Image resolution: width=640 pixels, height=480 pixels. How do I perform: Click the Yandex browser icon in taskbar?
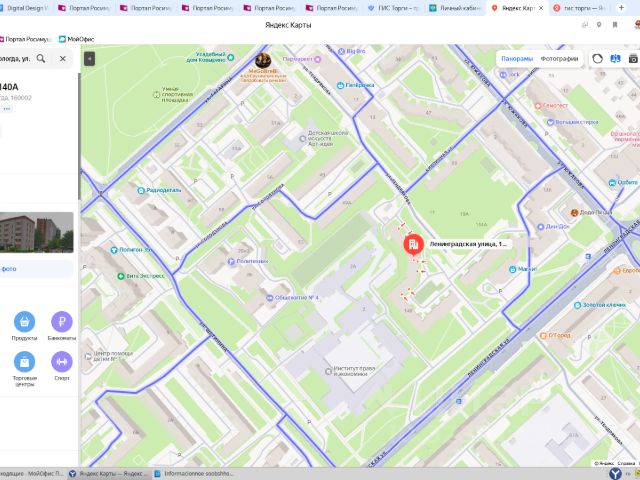point(615,473)
